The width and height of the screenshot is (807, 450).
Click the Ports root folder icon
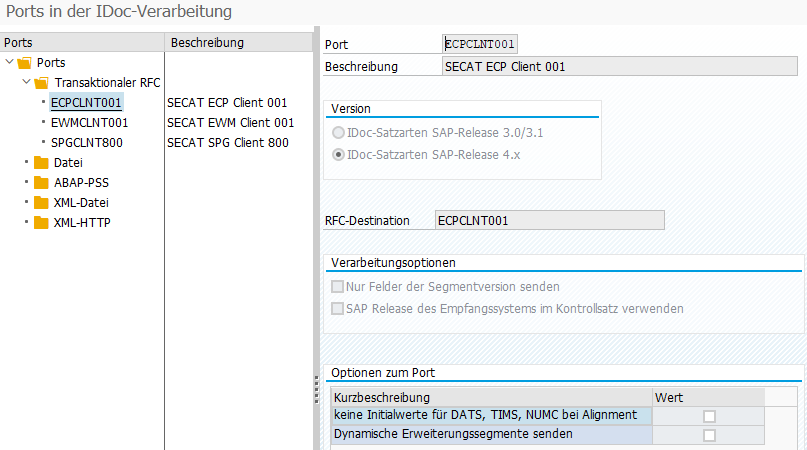point(25,63)
